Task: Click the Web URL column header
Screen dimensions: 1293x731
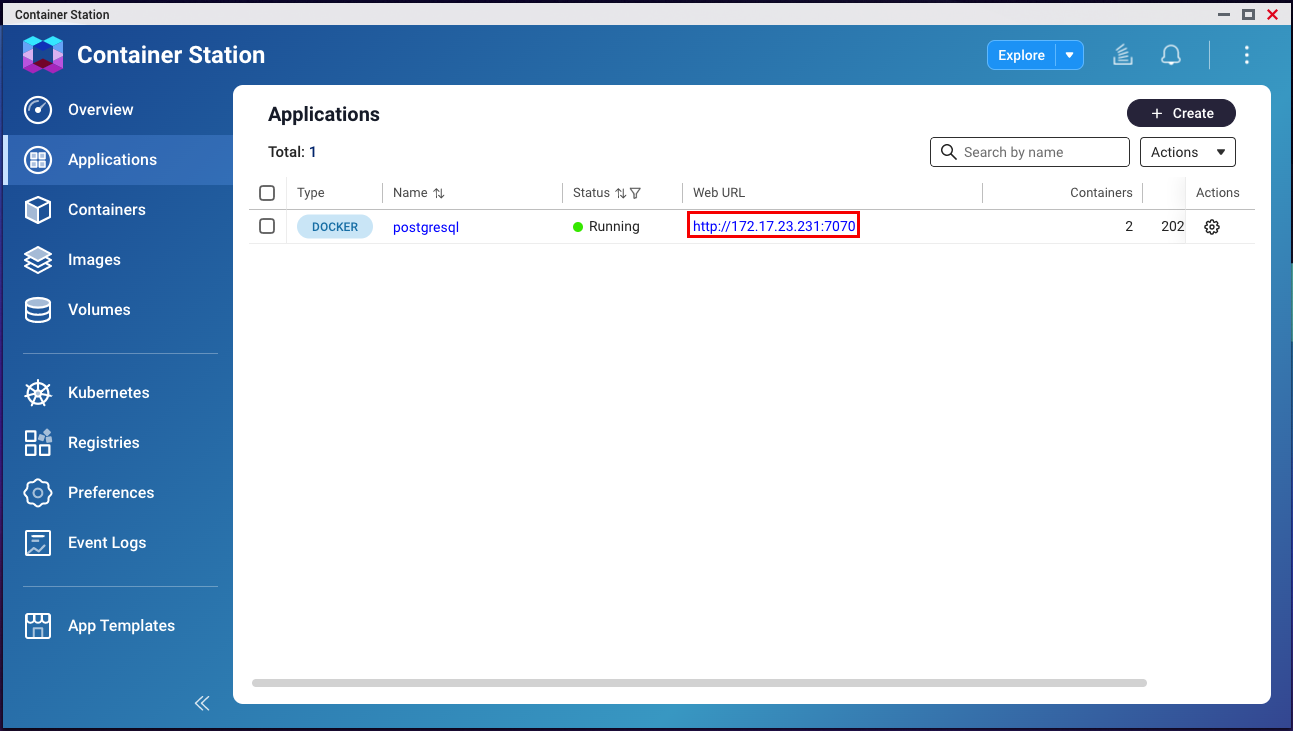Action: [719, 193]
